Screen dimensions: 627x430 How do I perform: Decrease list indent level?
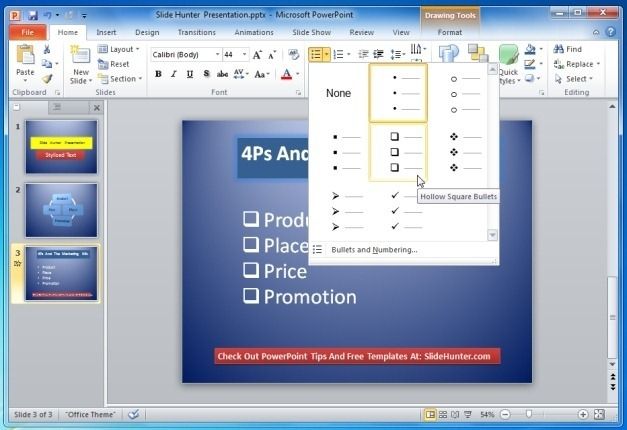[x=363, y=54]
